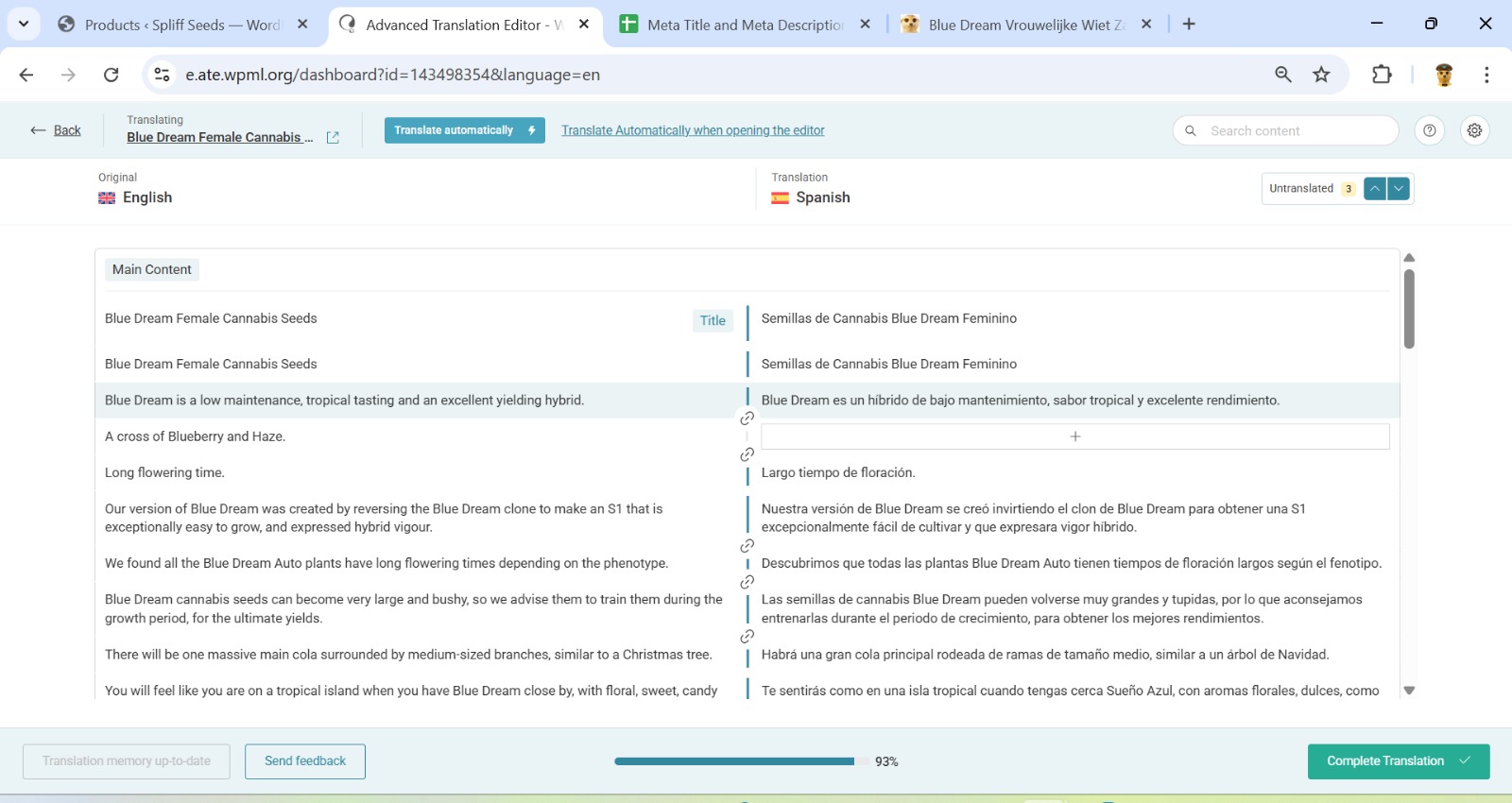Open Translate Automatically when opening the editor link
The image size is (1512, 803).
(693, 130)
